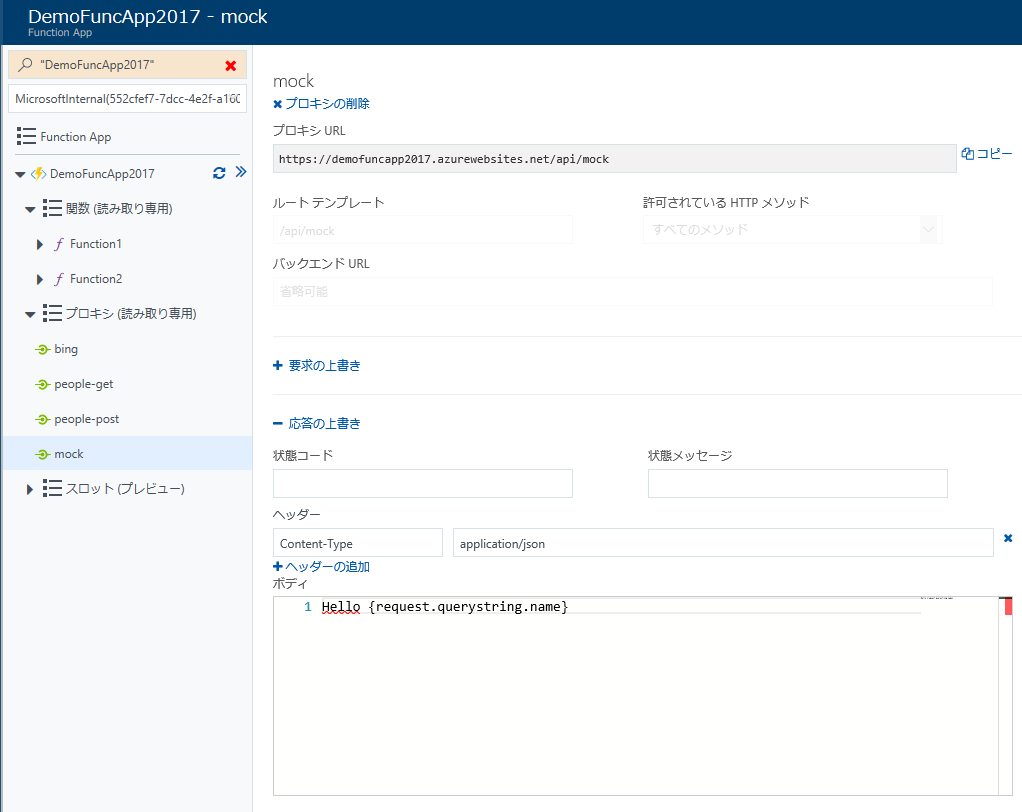The width and height of the screenshot is (1022, 812).
Task: Open the people-post proxy
Action: pyautogui.click(x=87, y=419)
